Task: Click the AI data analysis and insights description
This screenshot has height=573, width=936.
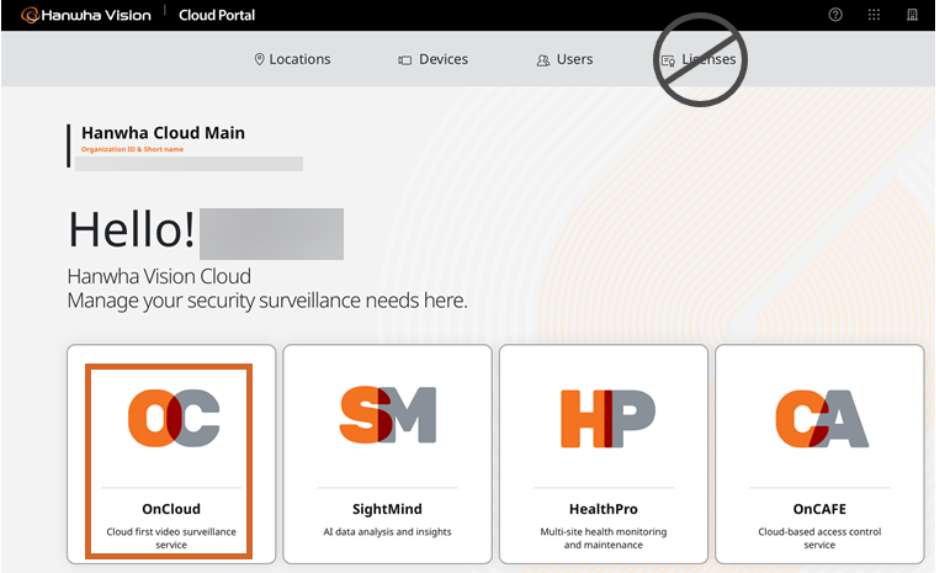Action: (387, 532)
